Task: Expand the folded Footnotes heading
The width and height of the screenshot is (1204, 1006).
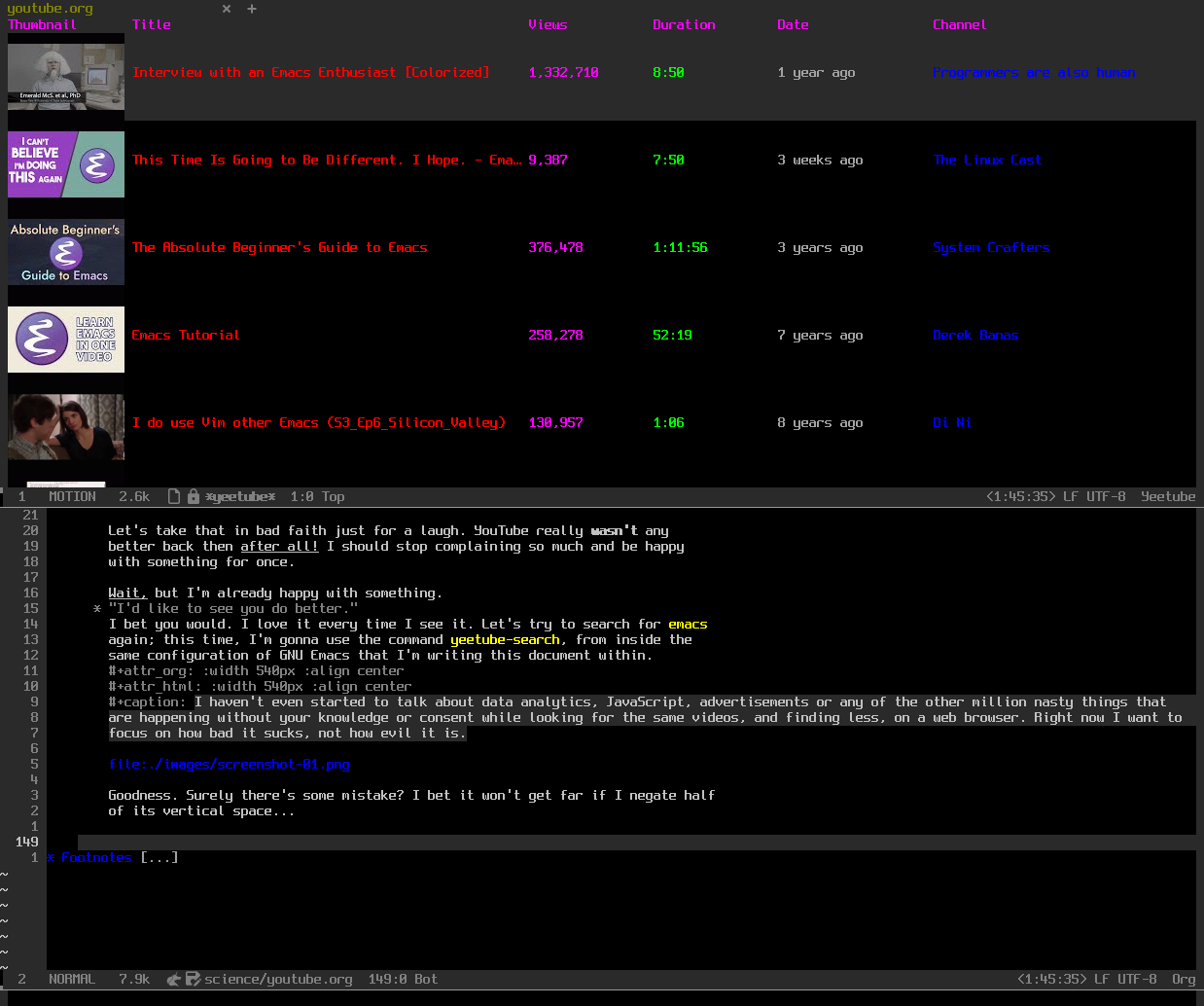Action: pyautogui.click(x=95, y=857)
